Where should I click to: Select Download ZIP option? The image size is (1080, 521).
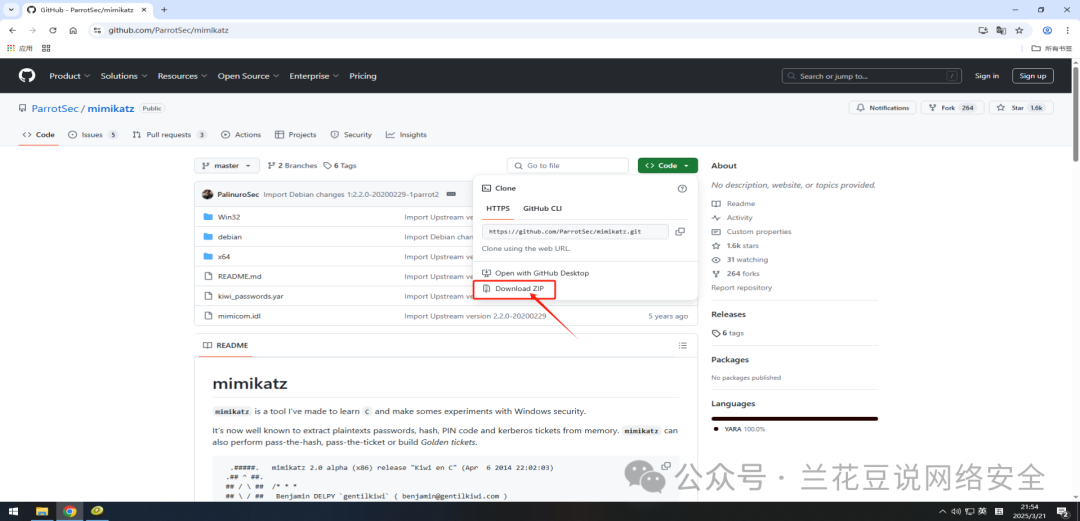(519, 289)
